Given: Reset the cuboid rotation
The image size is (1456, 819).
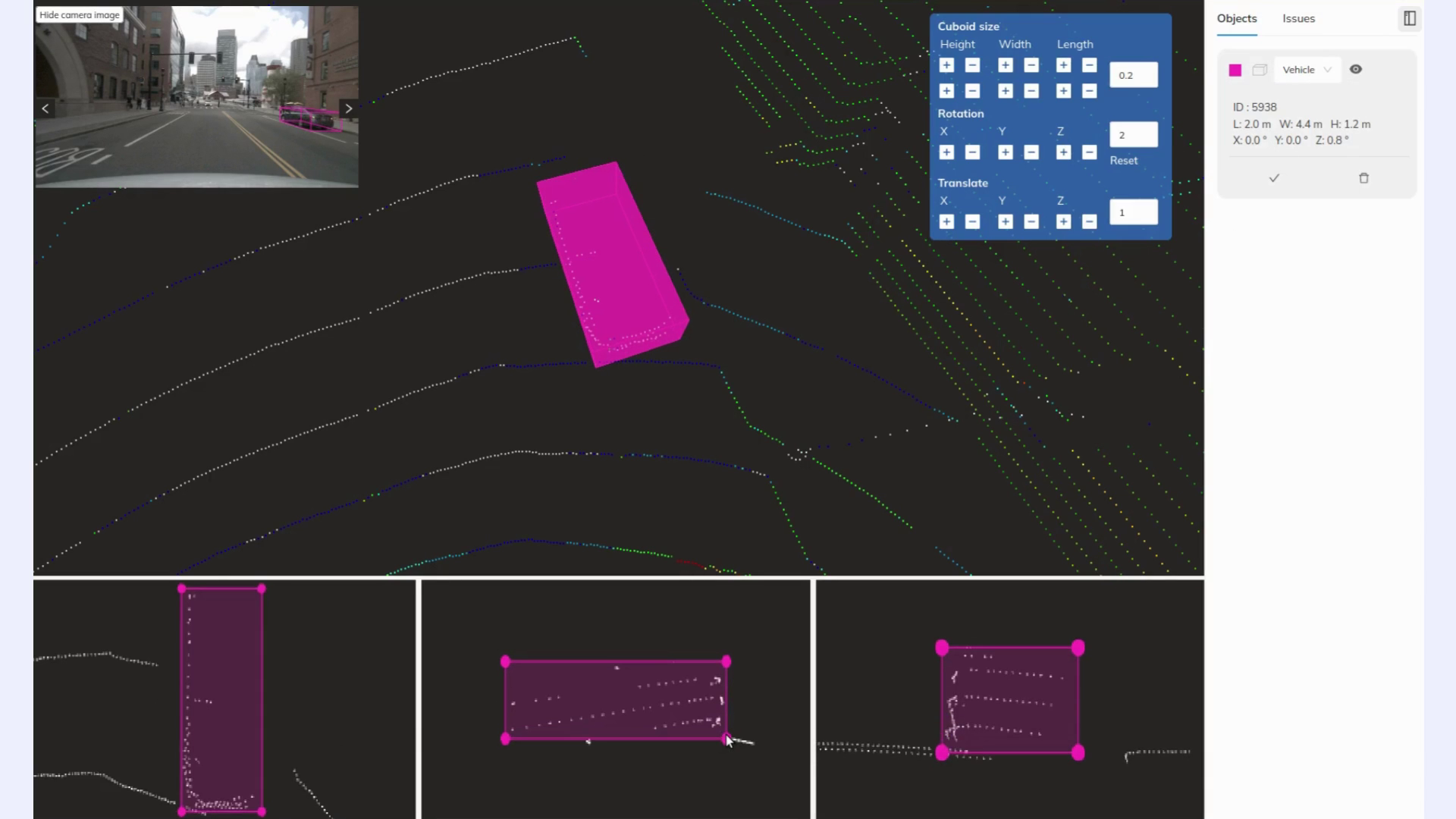Looking at the screenshot, I should pos(1123,161).
